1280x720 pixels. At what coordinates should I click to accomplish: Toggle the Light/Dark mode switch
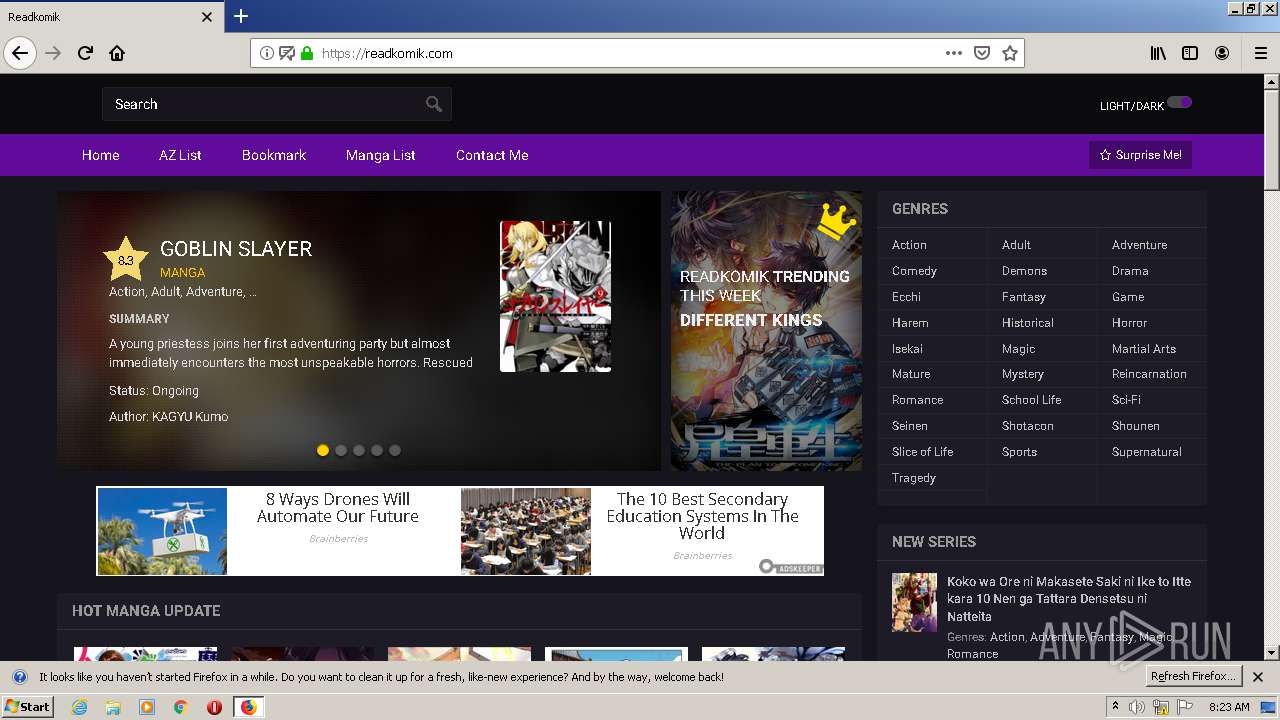[1179, 102]
